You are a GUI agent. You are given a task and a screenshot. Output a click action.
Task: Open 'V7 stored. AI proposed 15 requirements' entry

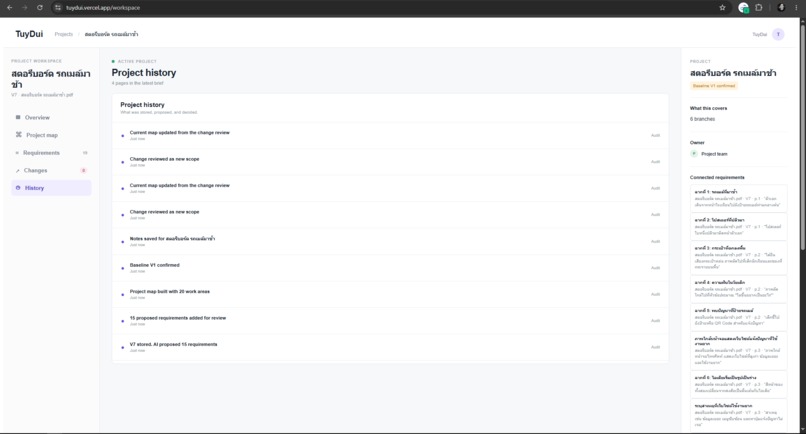pos(390,347)
